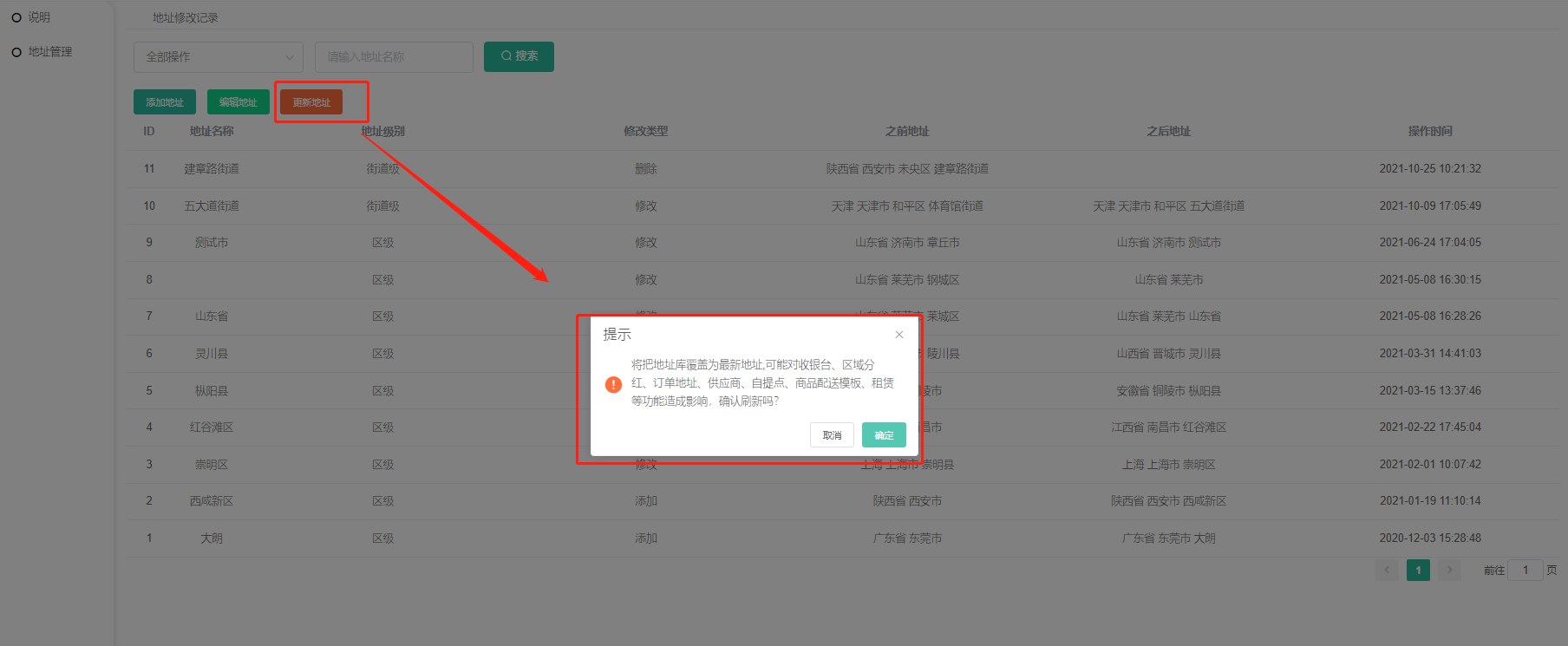
Task: Click the ID column header
Action: (x=149, y=131)
